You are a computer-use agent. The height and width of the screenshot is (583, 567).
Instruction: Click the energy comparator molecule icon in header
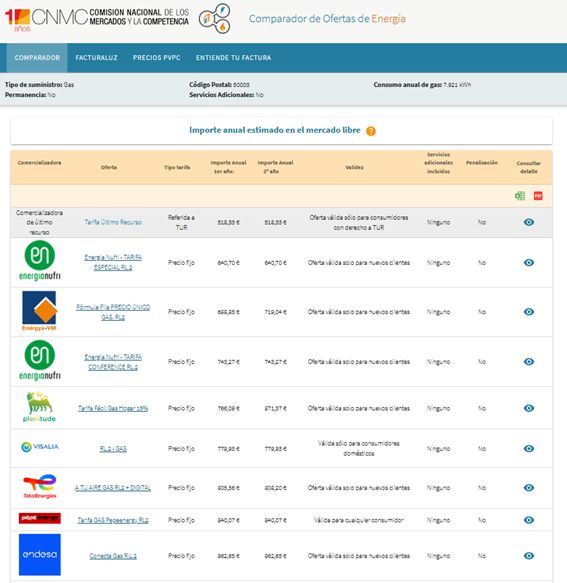click(x=215, y=19)
